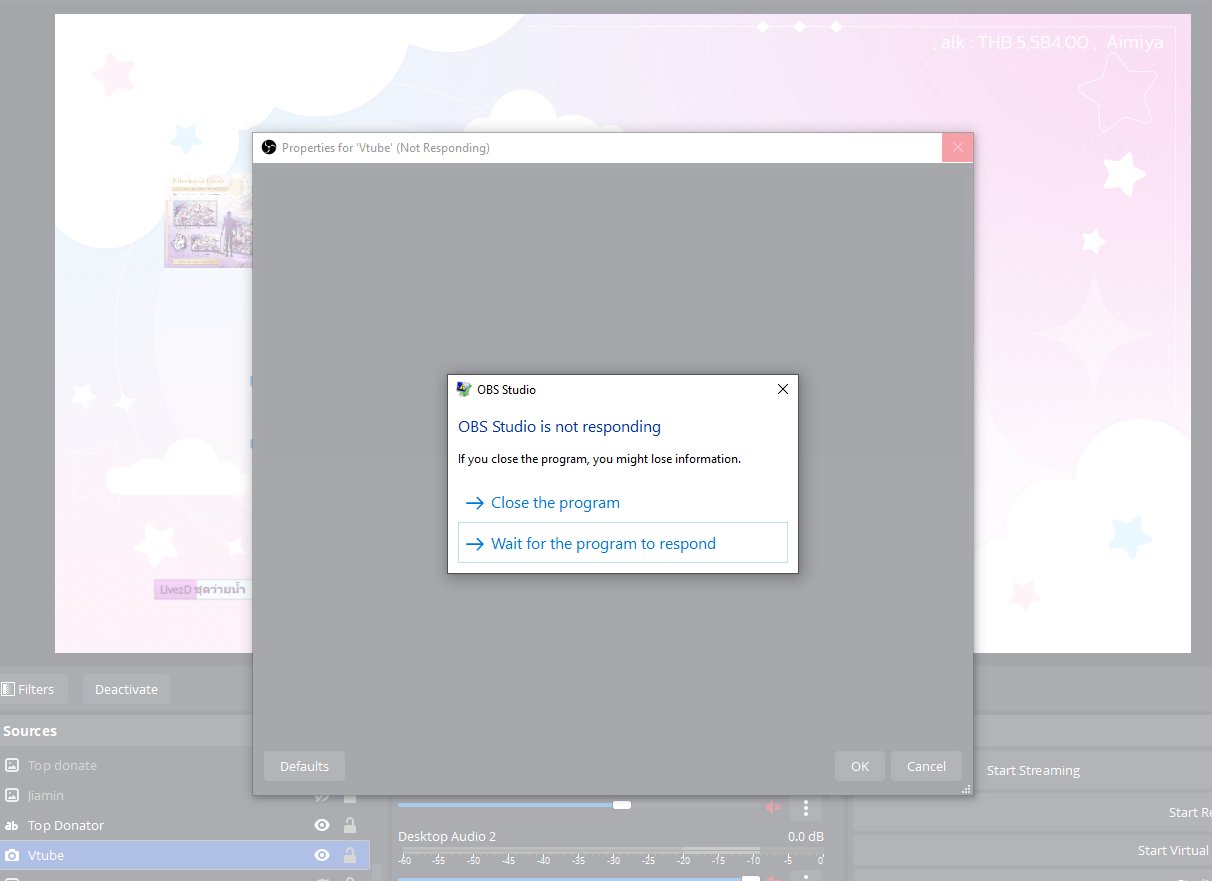1212x881 pixels.
Task: Click the camera icon of Vtube source
Action: (12, 855)
